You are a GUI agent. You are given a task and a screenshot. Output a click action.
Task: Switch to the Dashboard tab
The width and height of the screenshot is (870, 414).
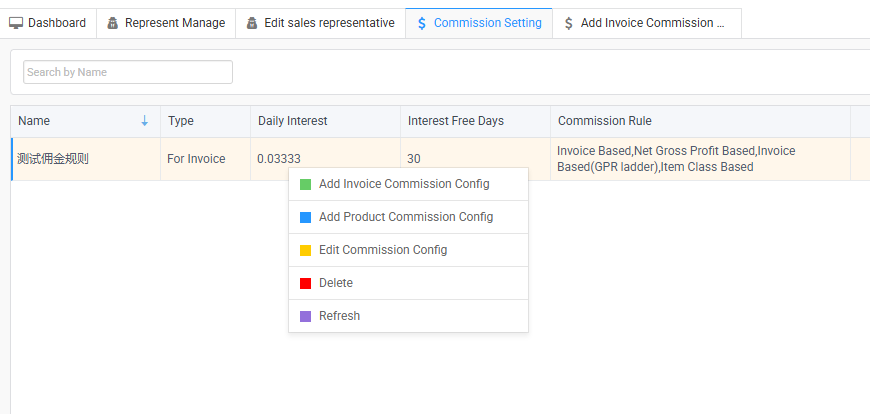(x=56, y=23)
